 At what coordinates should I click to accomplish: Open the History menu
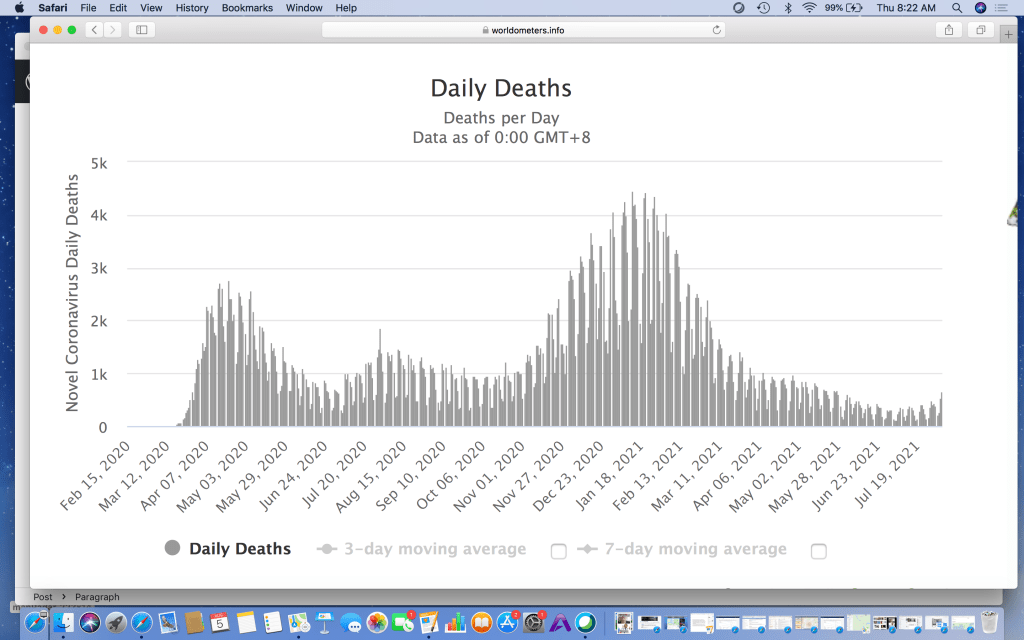coord(192,8)
